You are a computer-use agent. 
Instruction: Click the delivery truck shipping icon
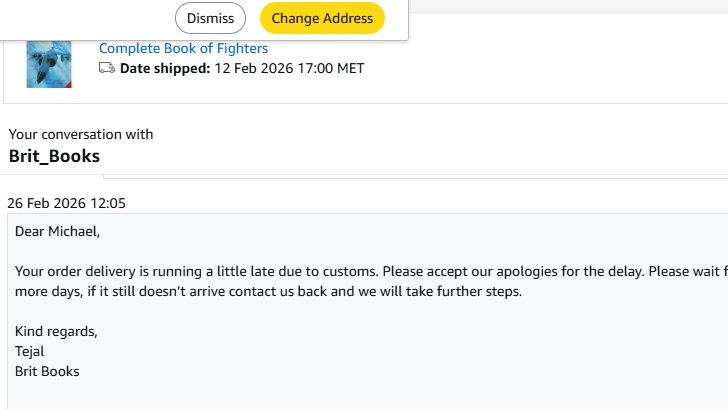(107, 68)
